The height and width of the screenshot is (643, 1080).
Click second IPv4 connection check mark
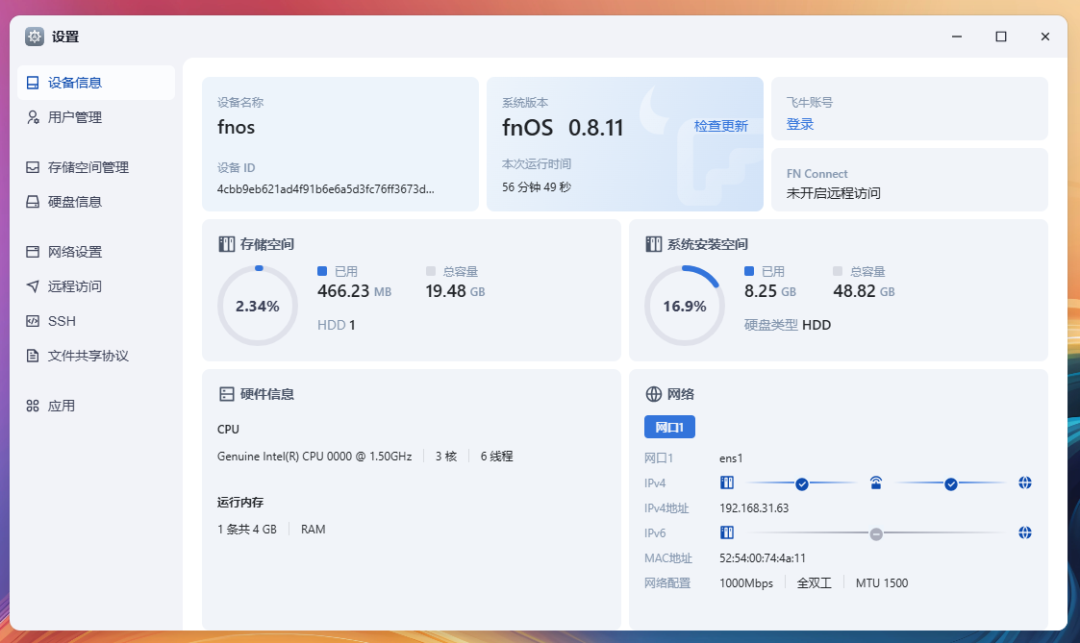coord(951,484)
